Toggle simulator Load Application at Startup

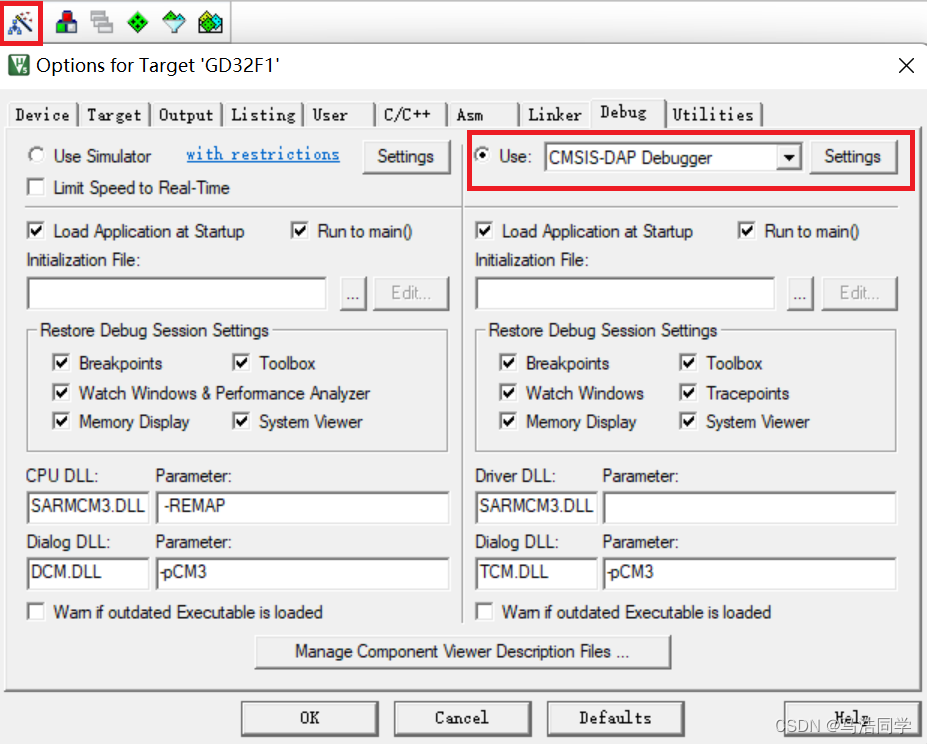(36, 231)
